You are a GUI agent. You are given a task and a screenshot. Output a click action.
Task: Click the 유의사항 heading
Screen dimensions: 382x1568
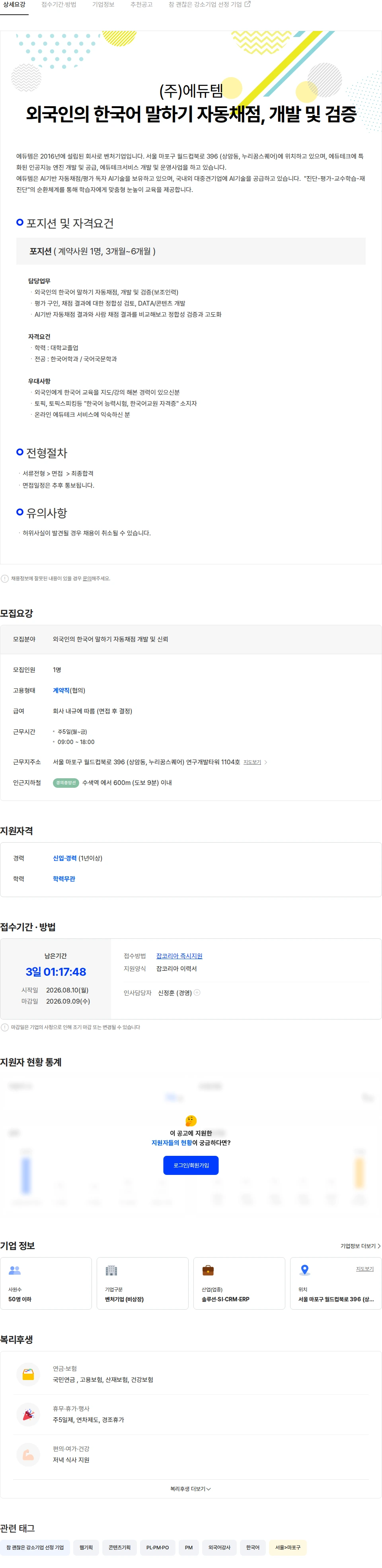[46, 513]
